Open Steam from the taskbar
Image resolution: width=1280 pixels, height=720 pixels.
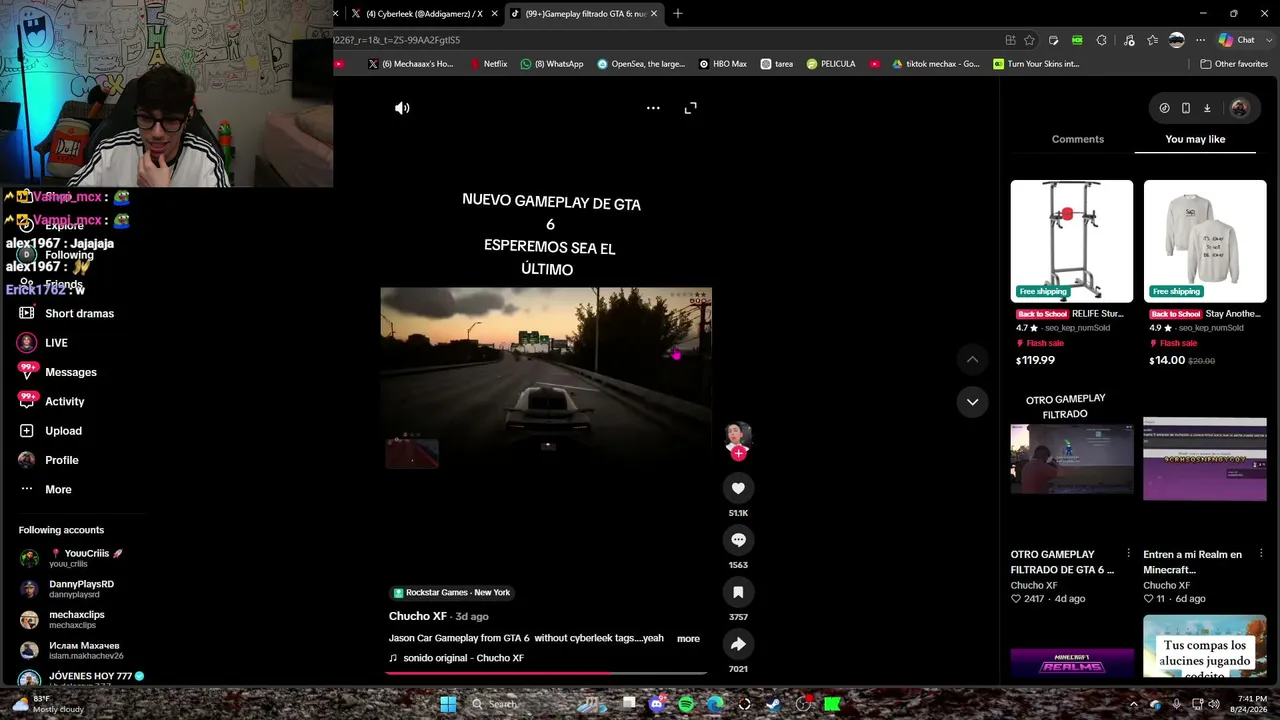point(773,704)
